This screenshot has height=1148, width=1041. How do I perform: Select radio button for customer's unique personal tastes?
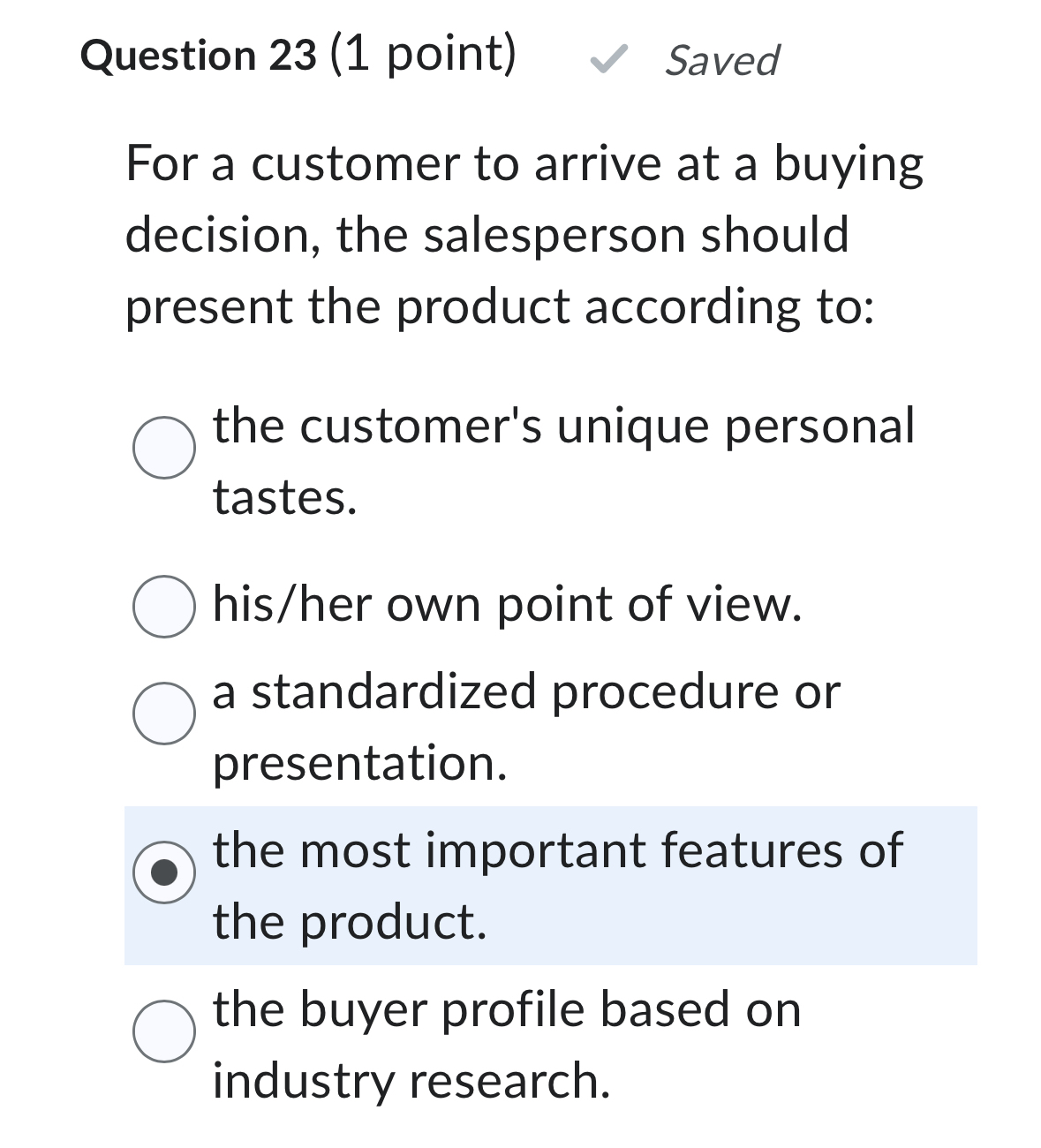[163, 449]
